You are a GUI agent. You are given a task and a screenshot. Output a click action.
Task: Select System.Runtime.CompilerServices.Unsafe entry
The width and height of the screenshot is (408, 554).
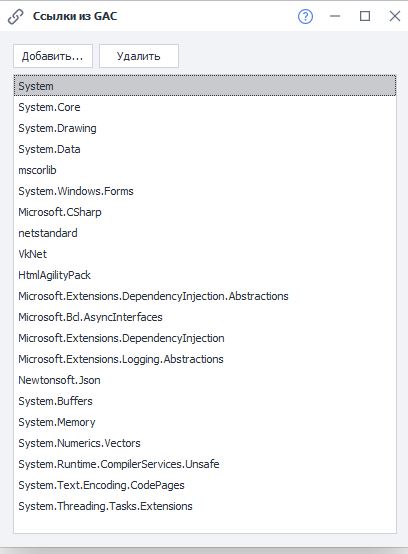pyautogui.click(x=205, y=464)
